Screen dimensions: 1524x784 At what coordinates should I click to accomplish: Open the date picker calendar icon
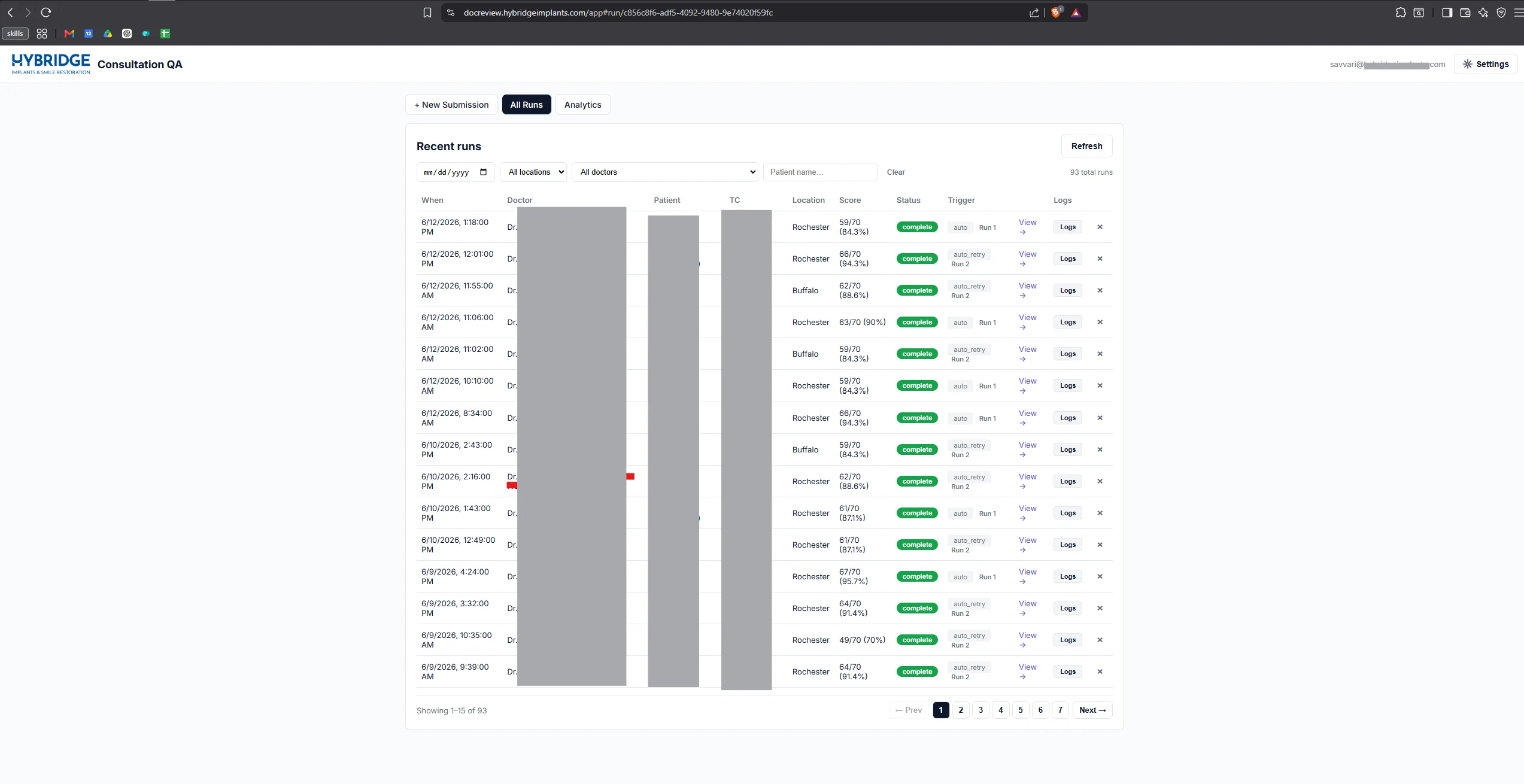tap(484, 172)
